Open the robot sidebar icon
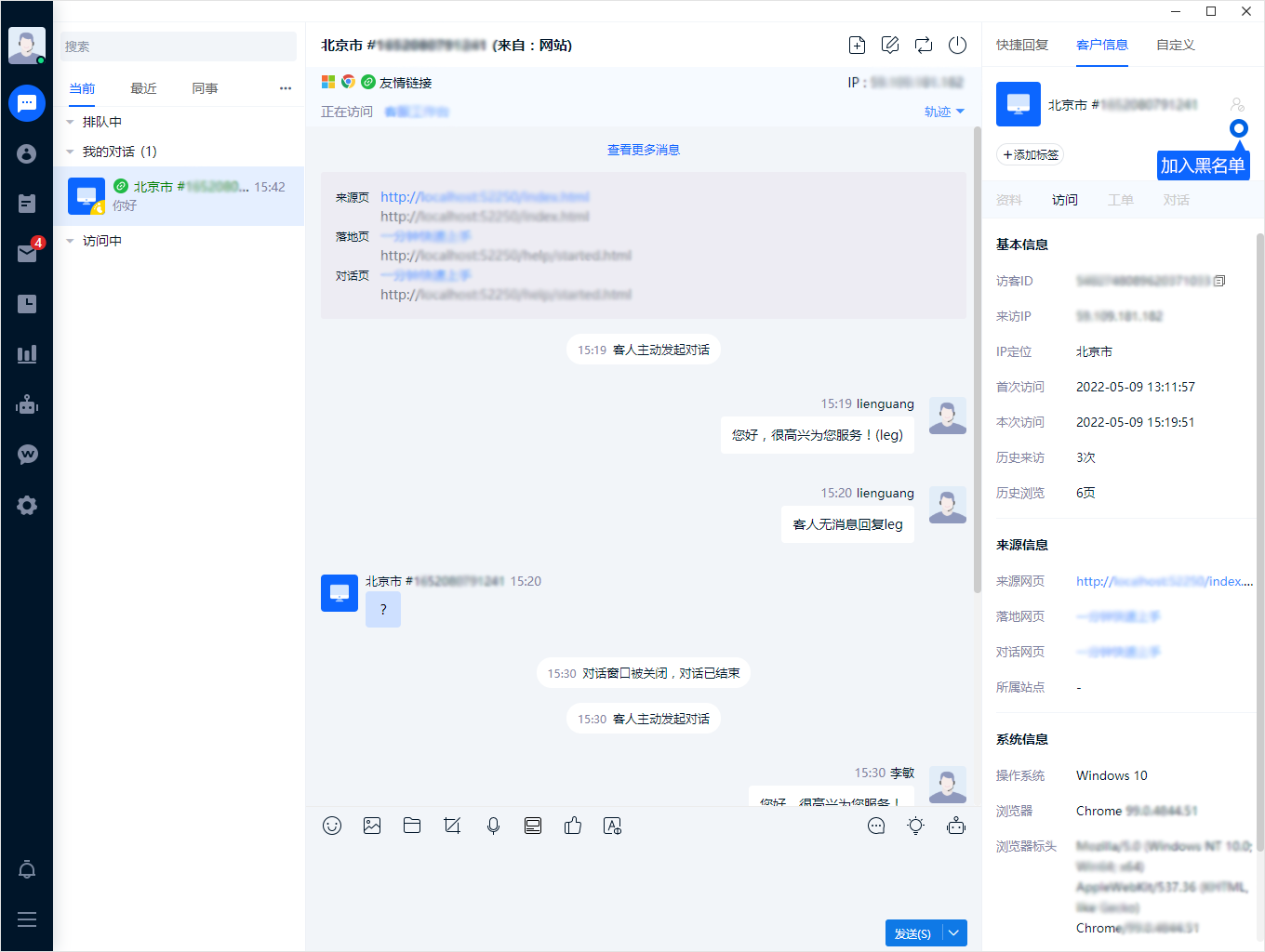The image size is (1265, 952). (x=27, y=404)
